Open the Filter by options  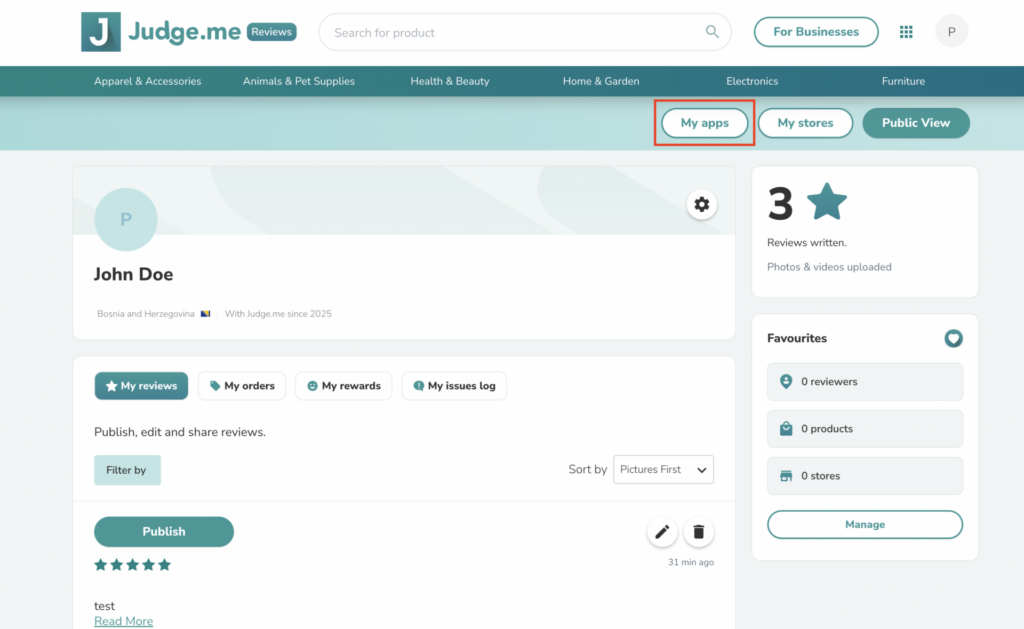[127, 470]
